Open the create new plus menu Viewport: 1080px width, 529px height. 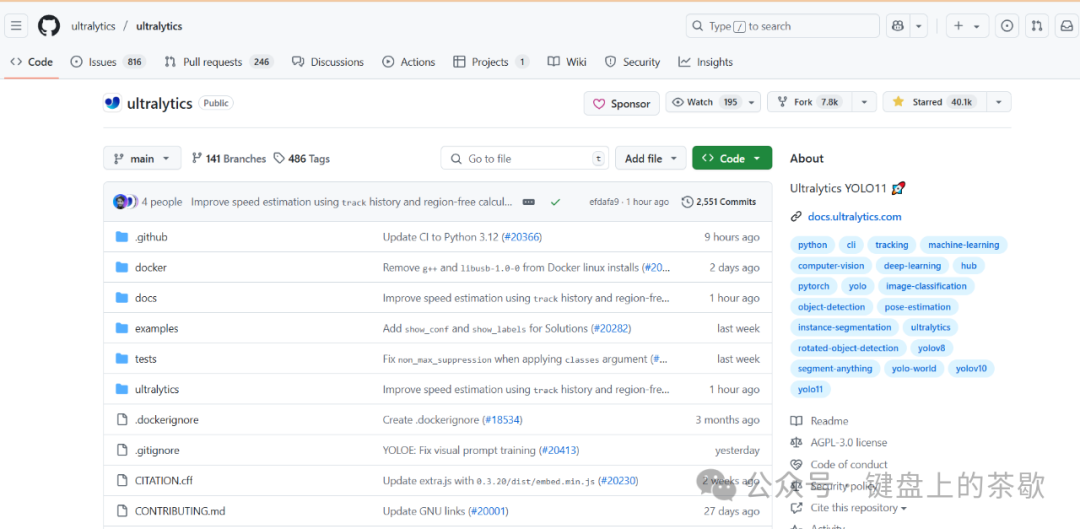967,26
